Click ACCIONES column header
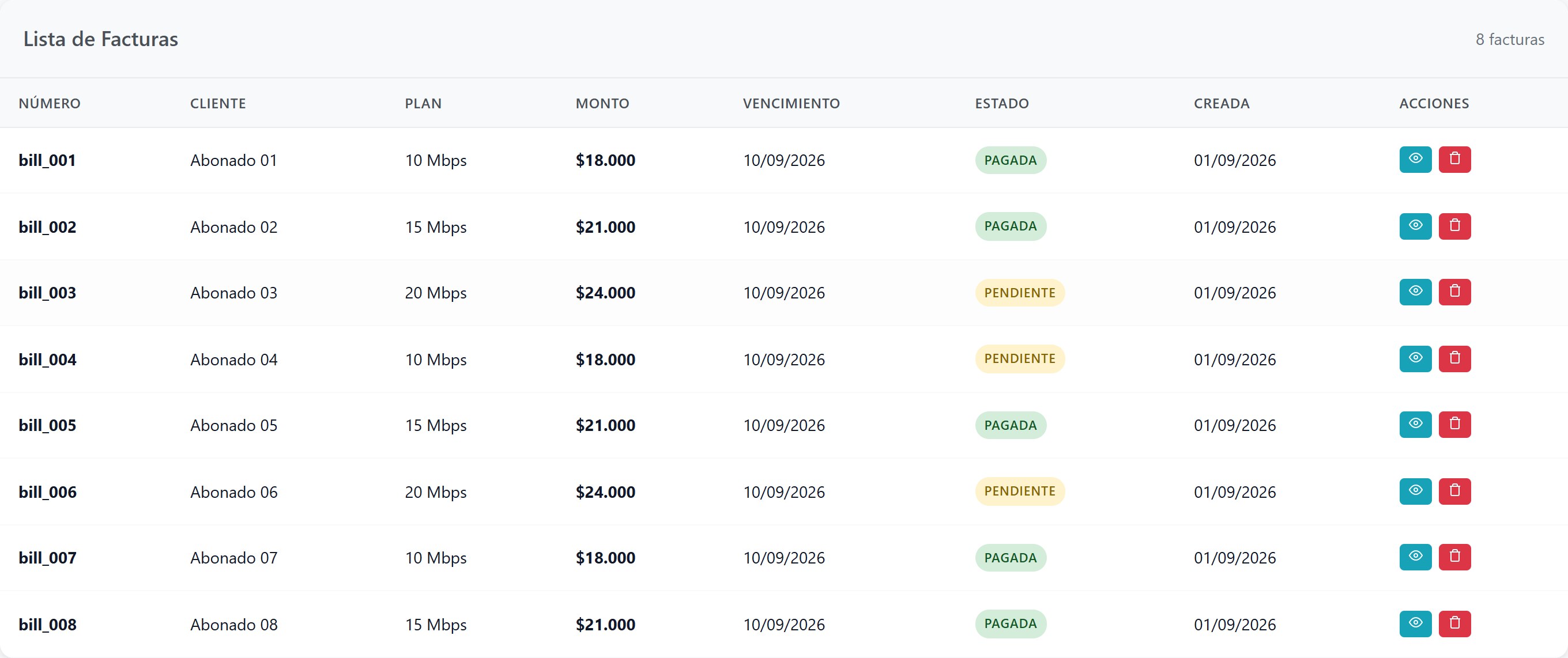Viewport: 1568px width, 658px height. pos(1434,103)
